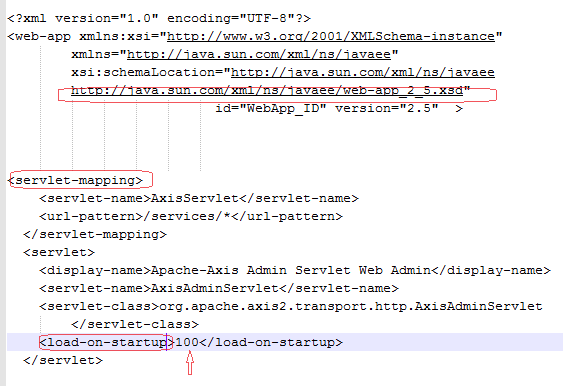563x386 pixels.
Task: Click the XML declaration line version="1.0"
Action: (x=107, y=18)
